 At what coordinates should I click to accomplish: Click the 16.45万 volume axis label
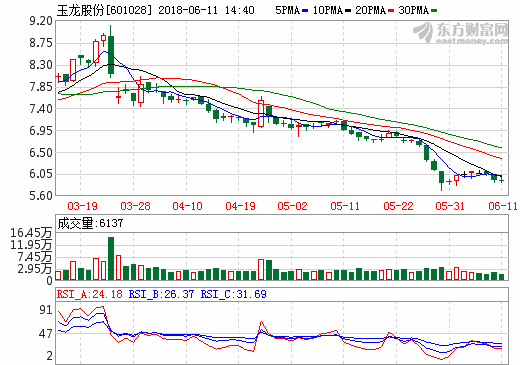pos(31,233)
